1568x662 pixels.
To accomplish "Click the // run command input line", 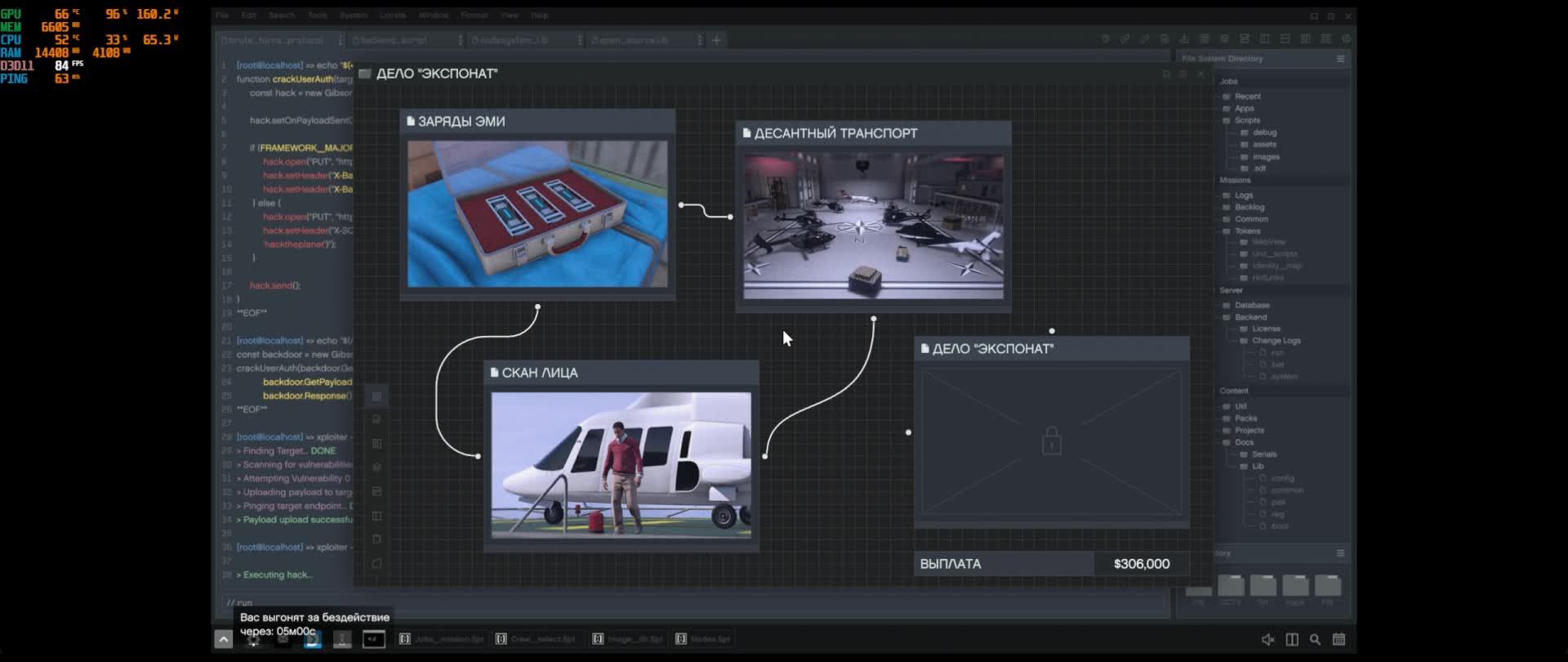I will point(694,603).
